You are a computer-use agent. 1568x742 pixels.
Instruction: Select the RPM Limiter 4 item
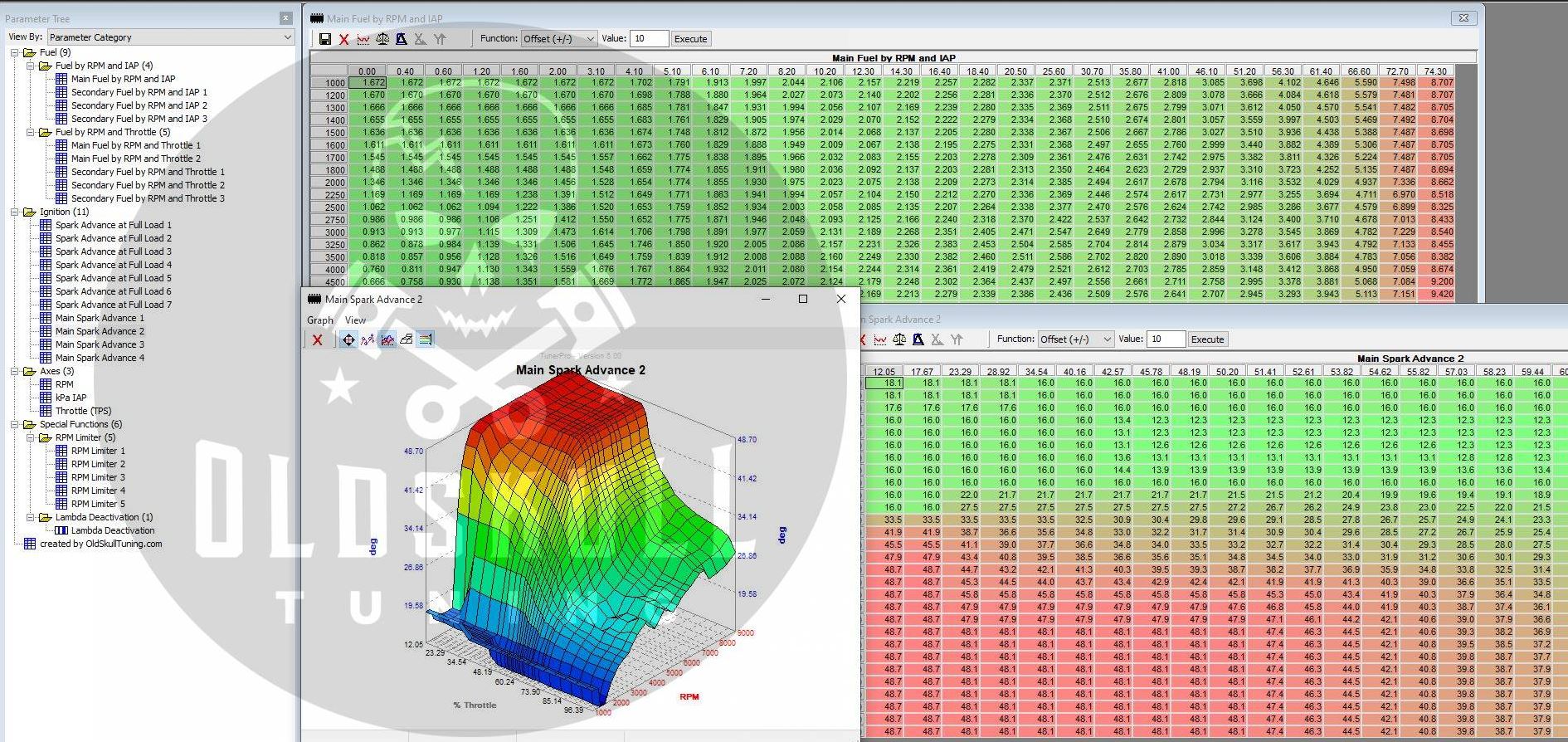coord(98,491)
